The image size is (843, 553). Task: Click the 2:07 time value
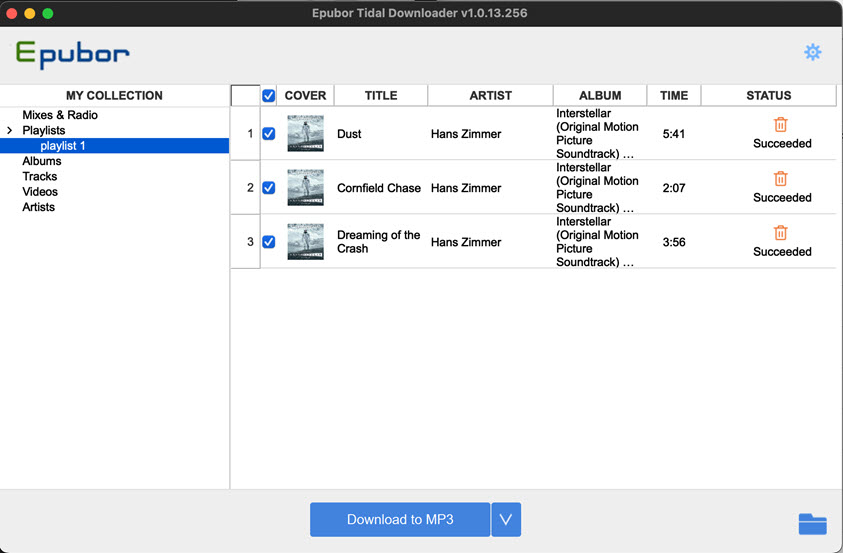674,188
